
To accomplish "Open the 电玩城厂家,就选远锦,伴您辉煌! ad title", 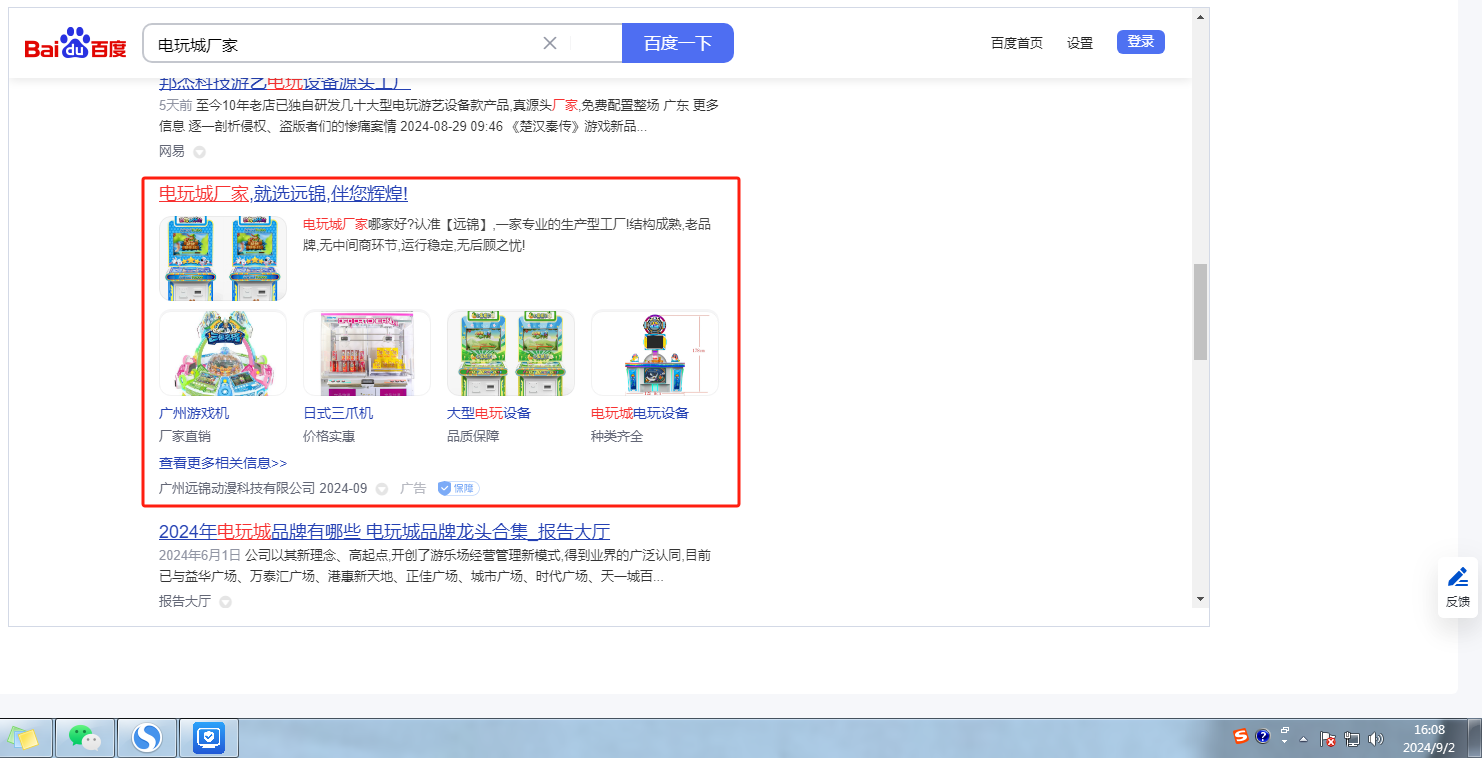I will (x=283, y=193).
